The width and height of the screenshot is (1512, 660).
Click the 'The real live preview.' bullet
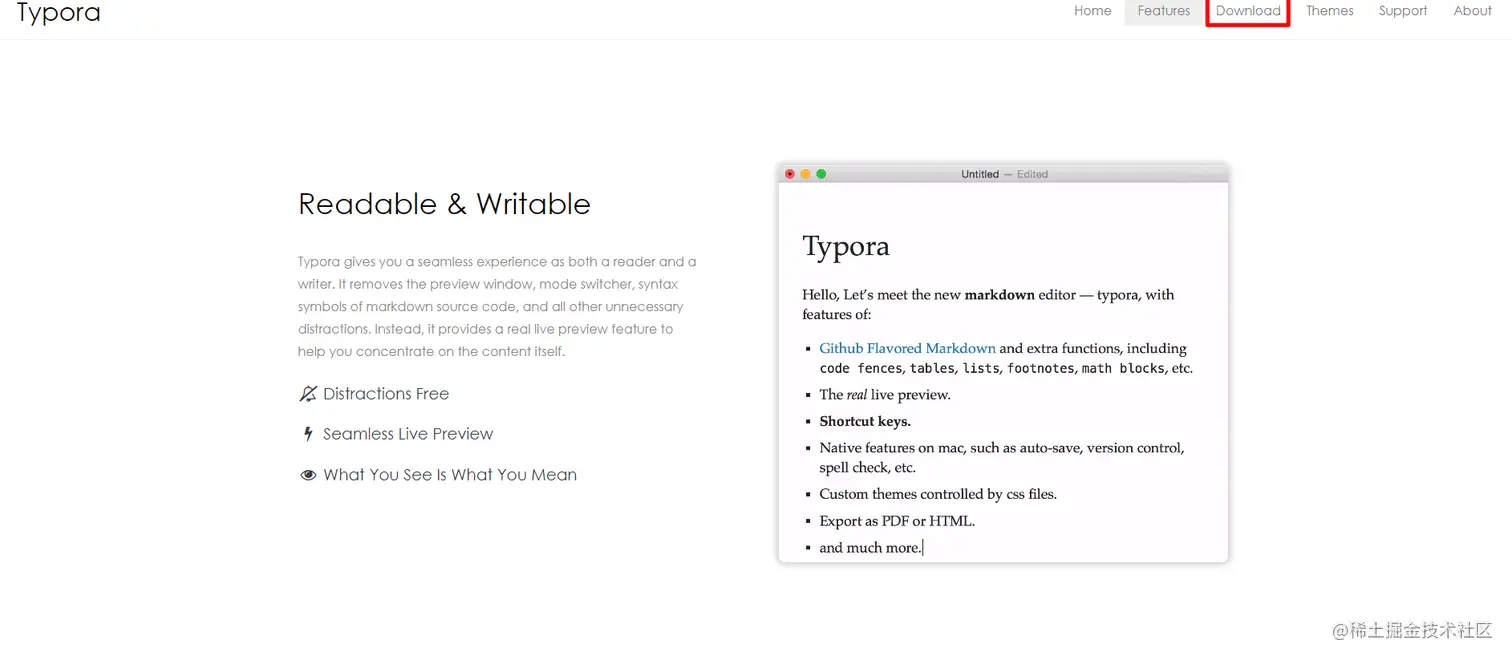click(885, 394)
